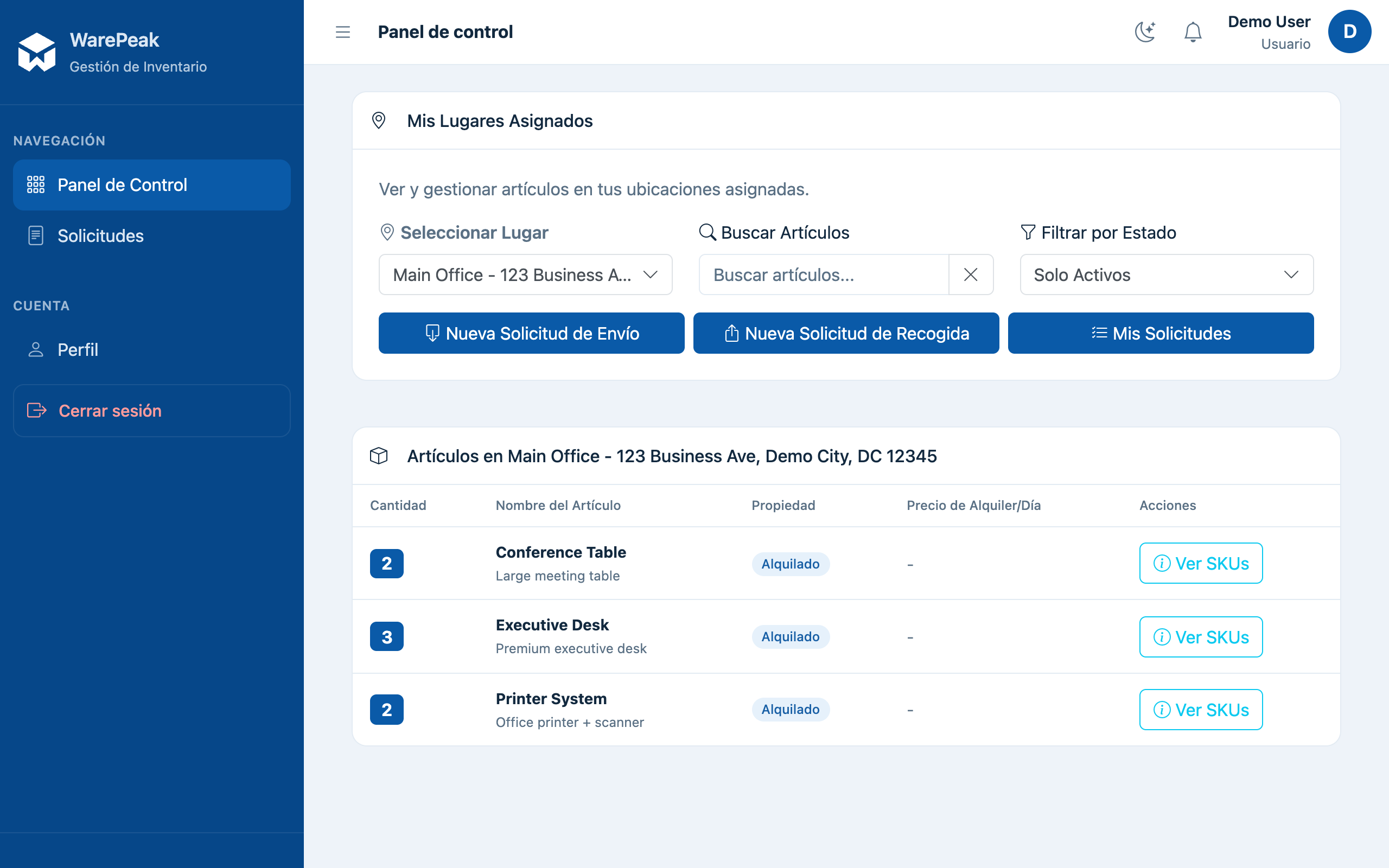The width and height of the screenshot is (1389, 868).
Task: Click the Panel de control page title
Action: [x=445, y=32]
